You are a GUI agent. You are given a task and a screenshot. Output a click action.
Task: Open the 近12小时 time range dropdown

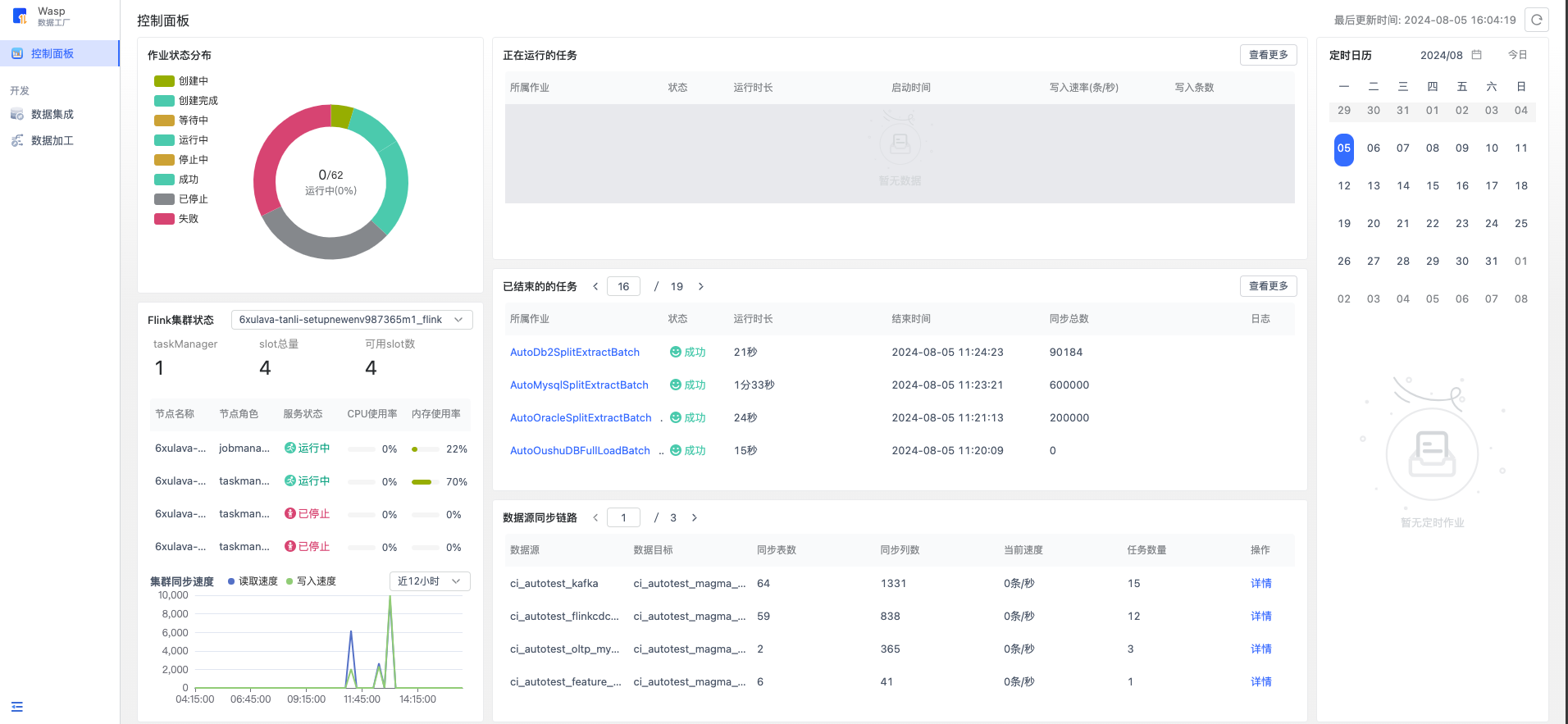[x=430, y=581]
